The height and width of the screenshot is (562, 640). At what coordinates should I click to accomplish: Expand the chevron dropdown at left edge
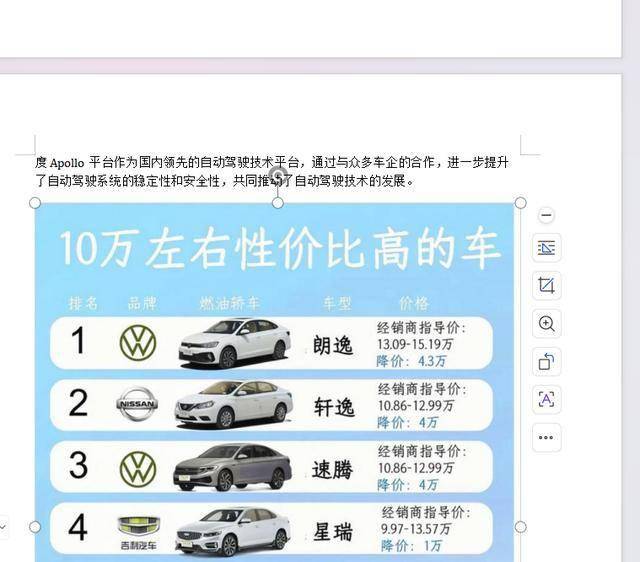(x=2, y=526)
